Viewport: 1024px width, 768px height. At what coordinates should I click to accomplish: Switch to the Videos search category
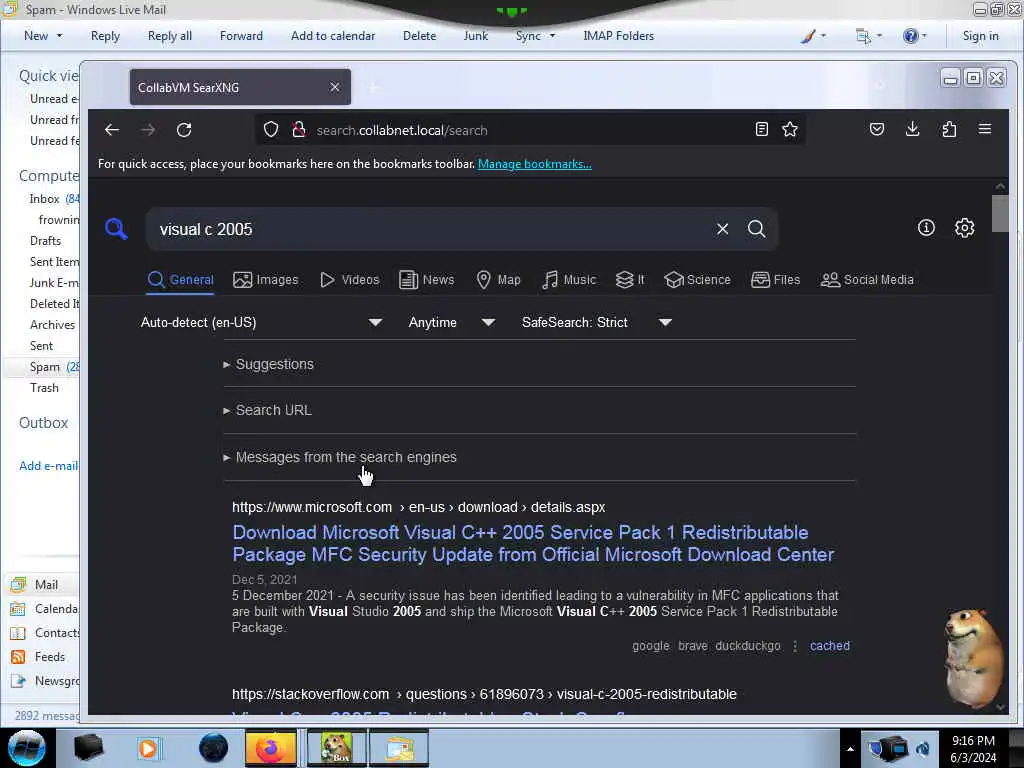[x=349, y=280]
